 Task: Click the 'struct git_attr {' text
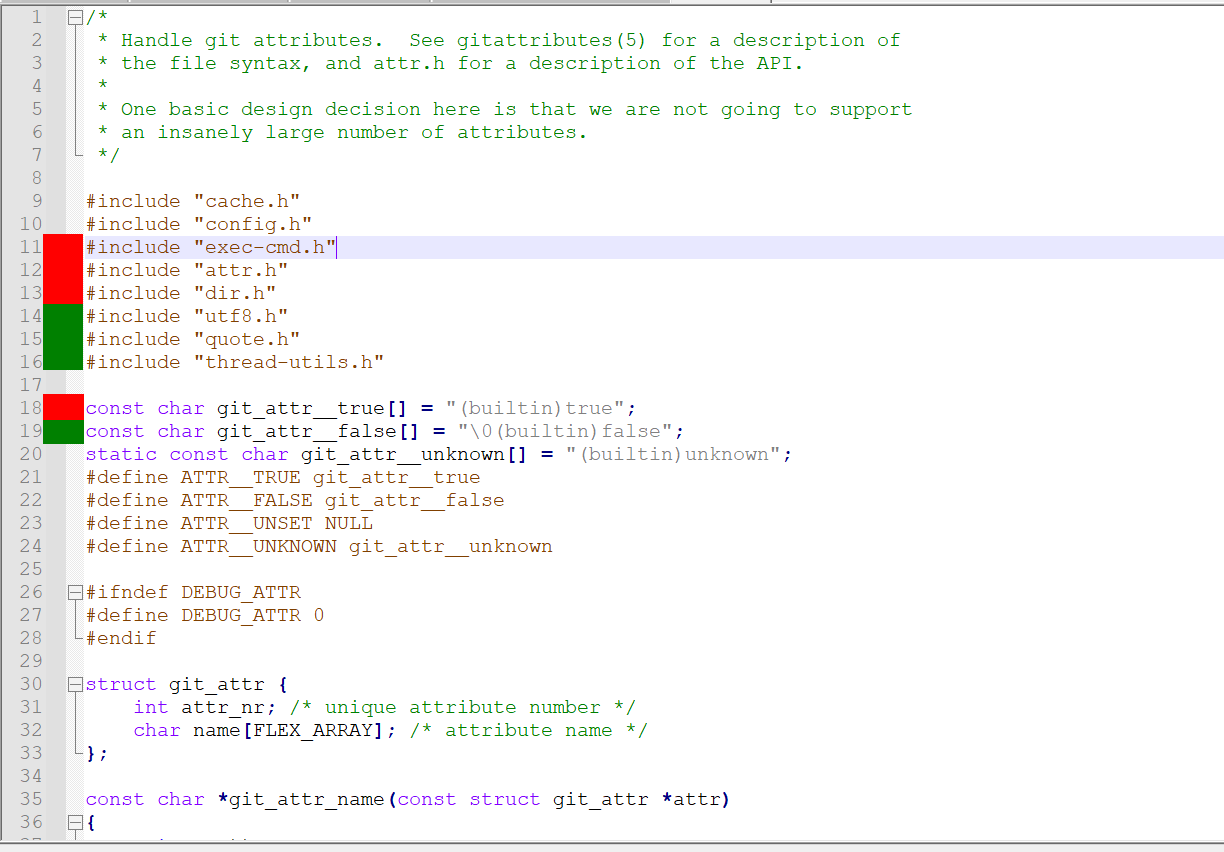click(187, 684)
